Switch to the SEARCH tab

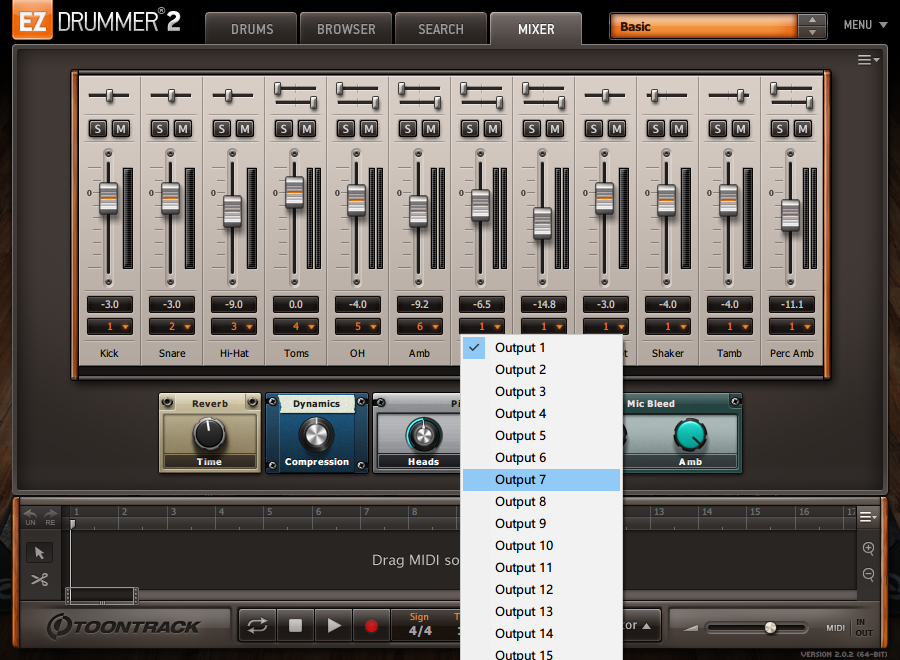click(441, 29)
